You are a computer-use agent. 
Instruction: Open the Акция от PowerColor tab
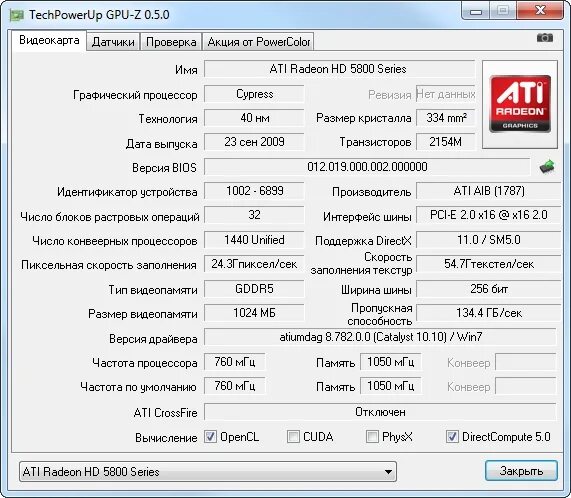(x=258, y=42)
